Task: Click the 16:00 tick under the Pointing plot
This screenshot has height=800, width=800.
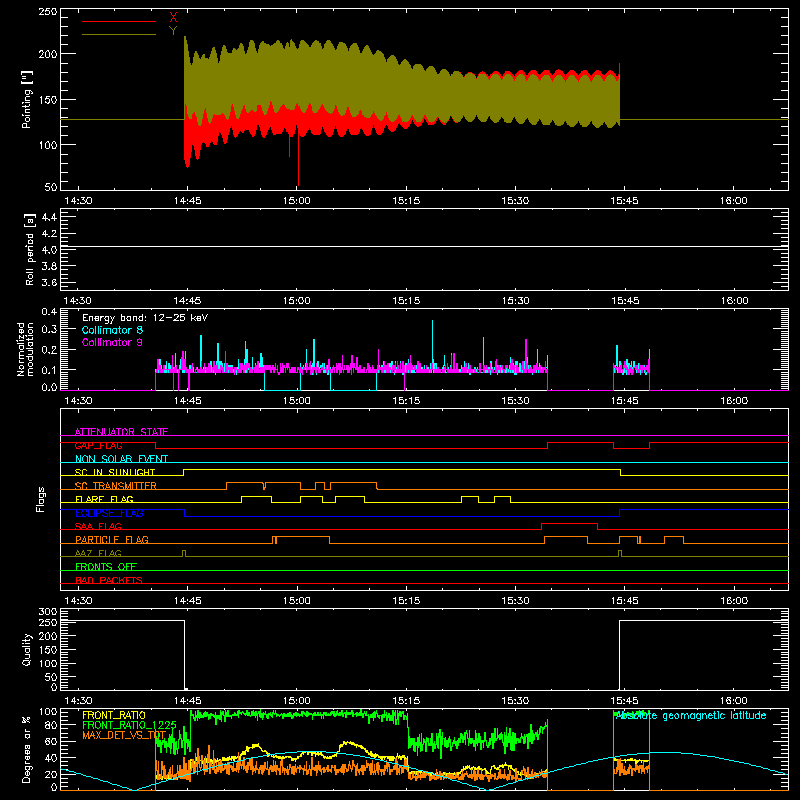Action: click(x=734, y=201)
